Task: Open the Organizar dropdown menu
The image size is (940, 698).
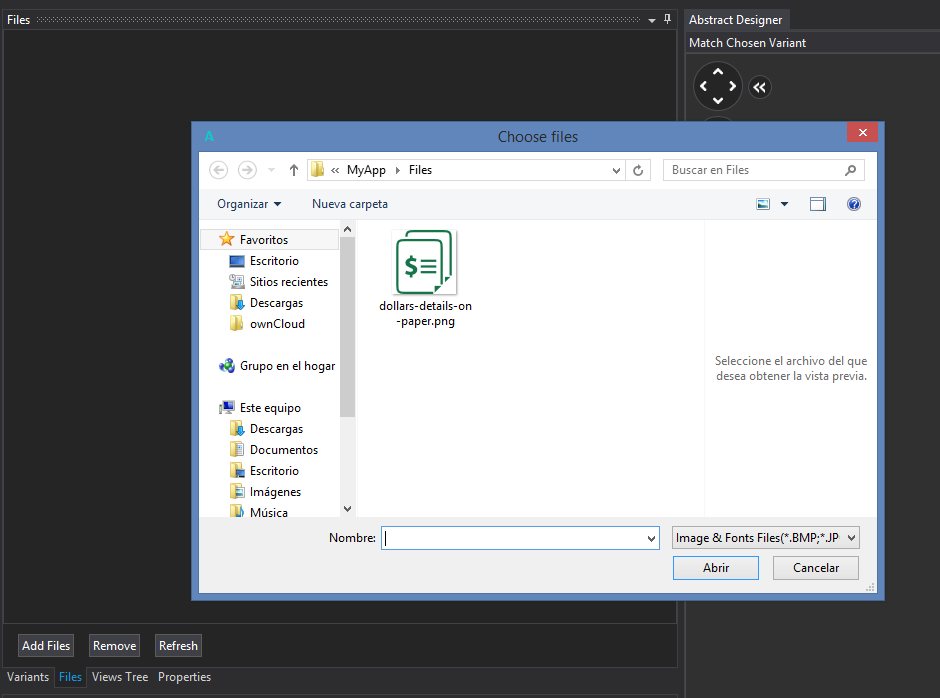Action: pyautogui.click(x=249, y=204)
